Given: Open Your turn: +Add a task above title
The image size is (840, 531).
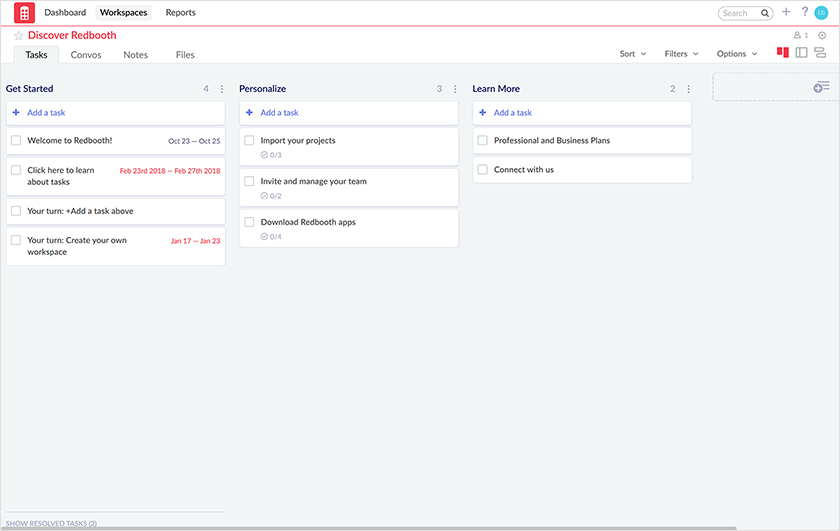Looking at the screenshot, I should click(x=80, y=211).
